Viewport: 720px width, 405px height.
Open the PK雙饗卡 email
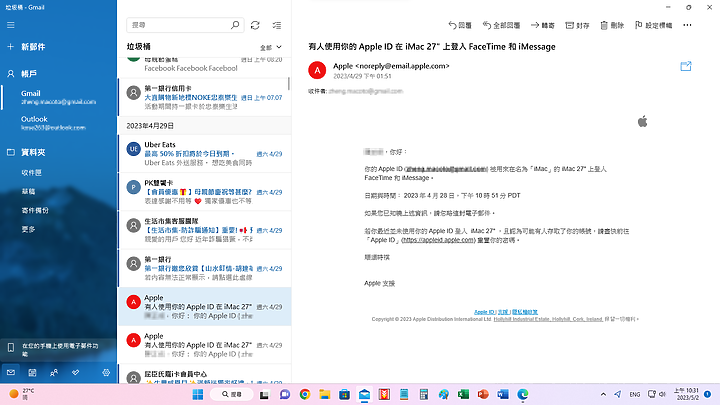point(204,191)
